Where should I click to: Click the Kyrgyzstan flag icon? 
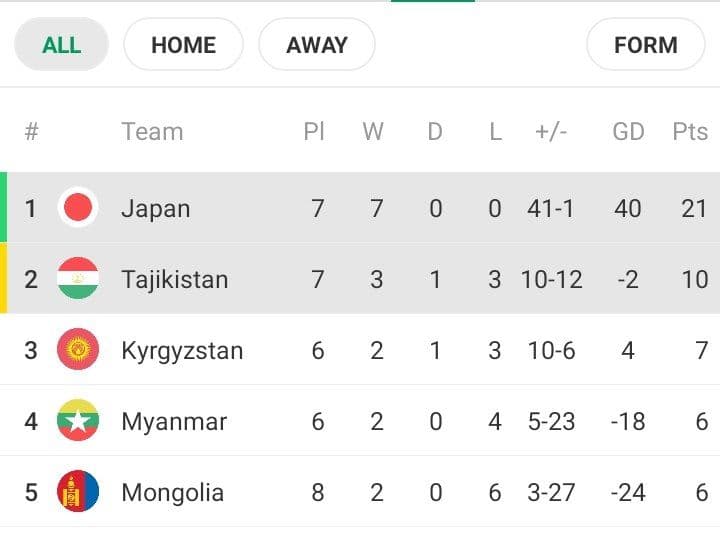(78, 349)
